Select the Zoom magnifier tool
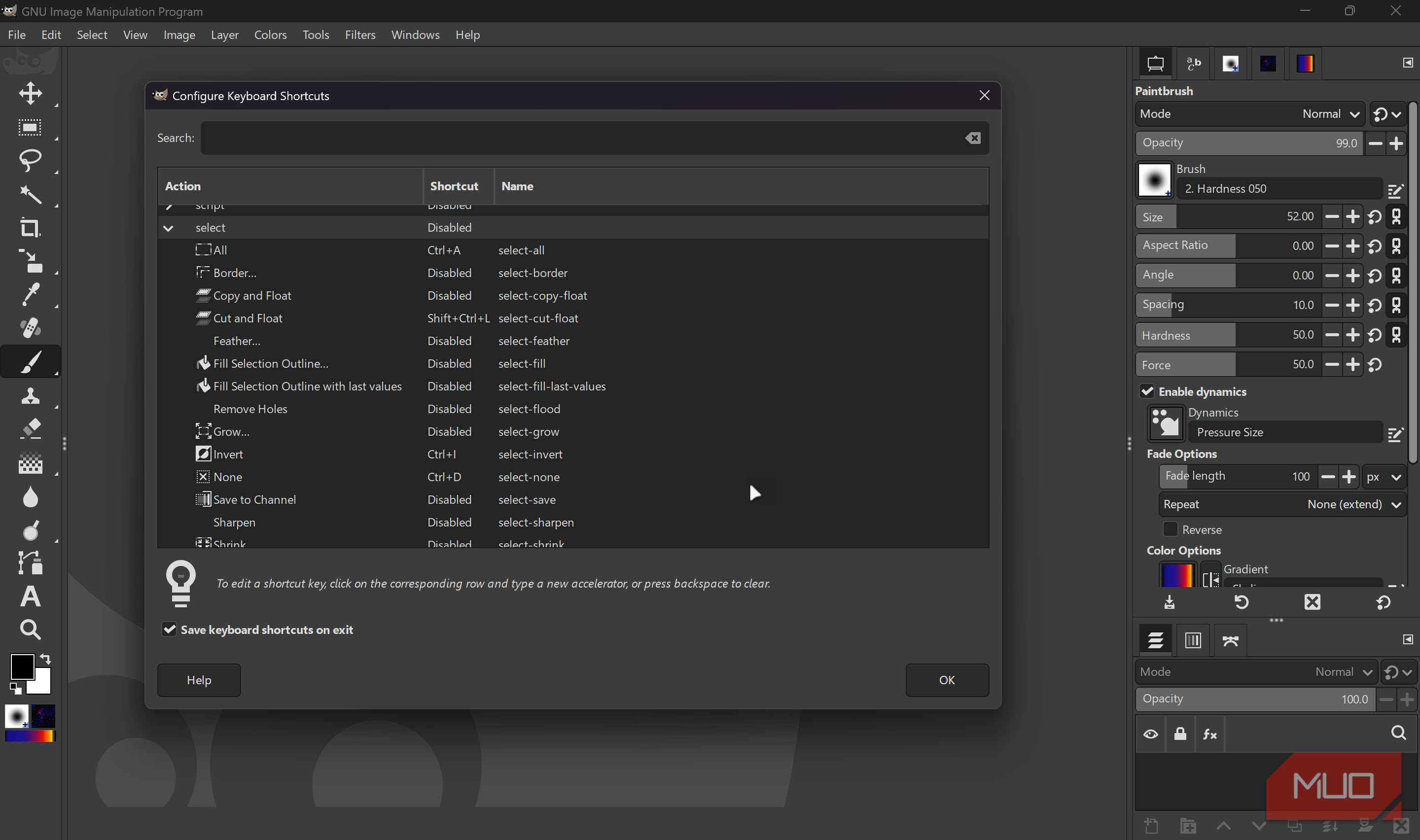This screenshot has height=840, width=1420. pyautogui.click(x=30, y=630)
